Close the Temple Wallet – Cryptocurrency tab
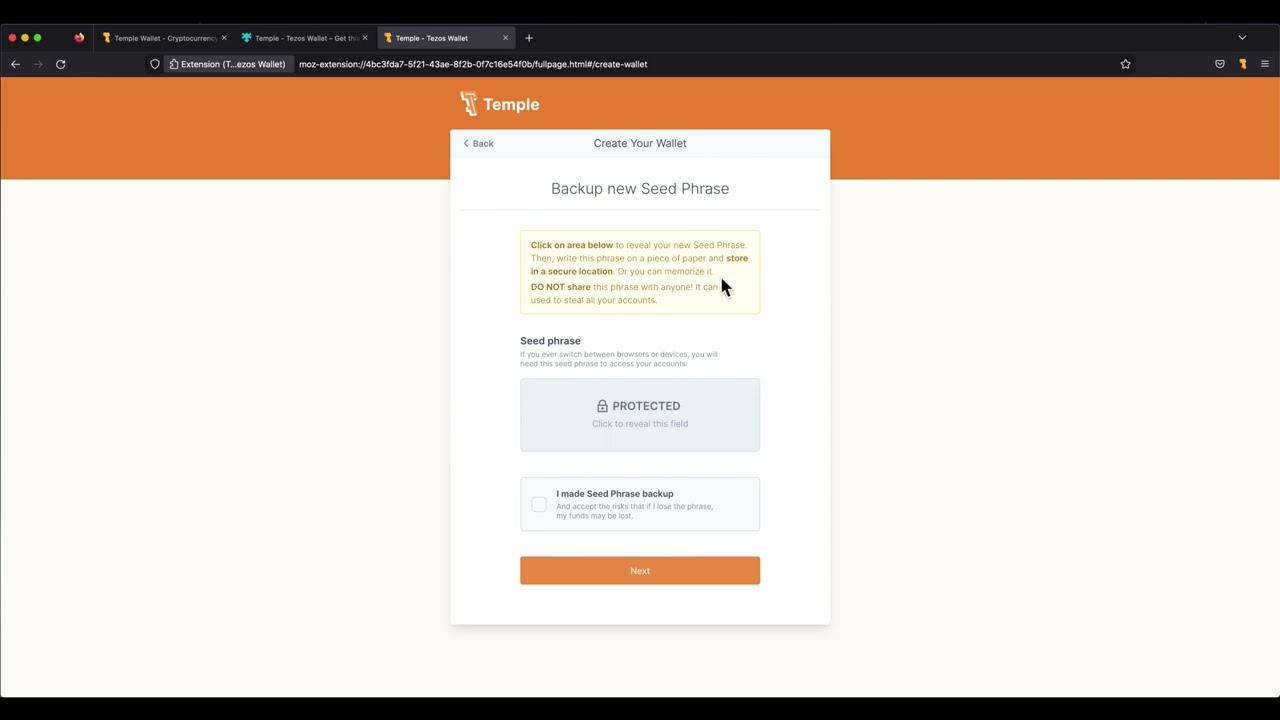The image size is (1280, 720). pyautogui.click(x=224, y=38)
